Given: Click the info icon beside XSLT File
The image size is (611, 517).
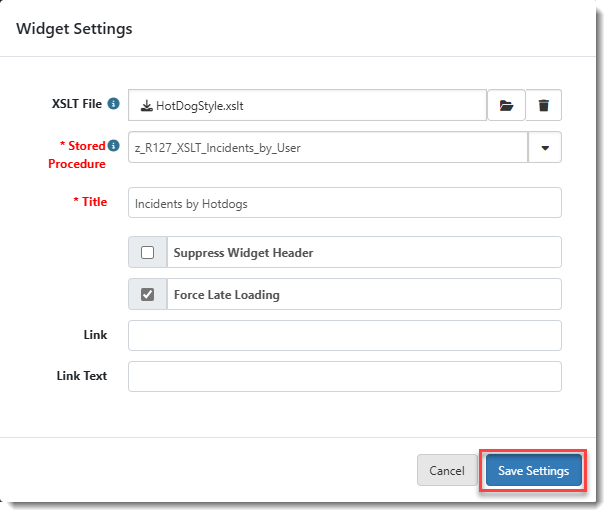Looking at the screenshot, I should pos(114,104).
